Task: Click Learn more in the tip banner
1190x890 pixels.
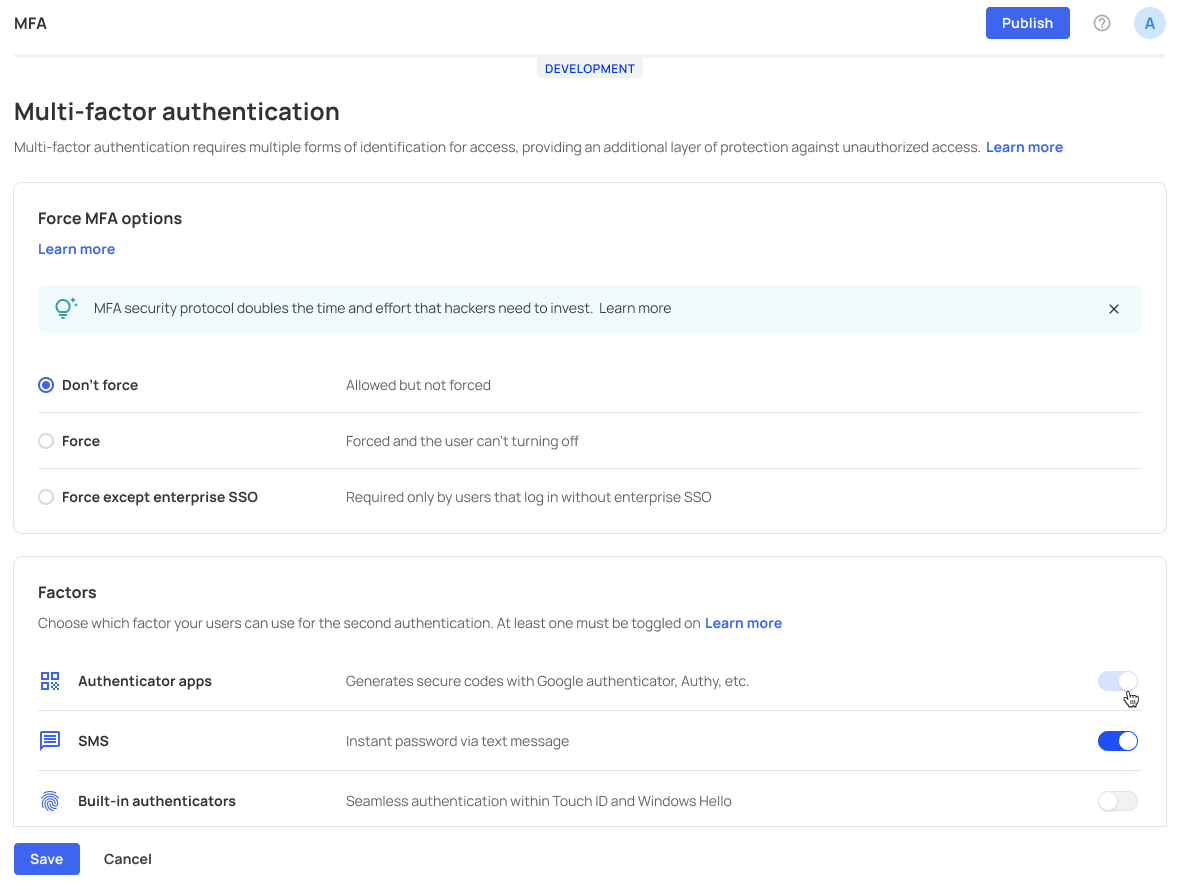Action: pos(635,308)
